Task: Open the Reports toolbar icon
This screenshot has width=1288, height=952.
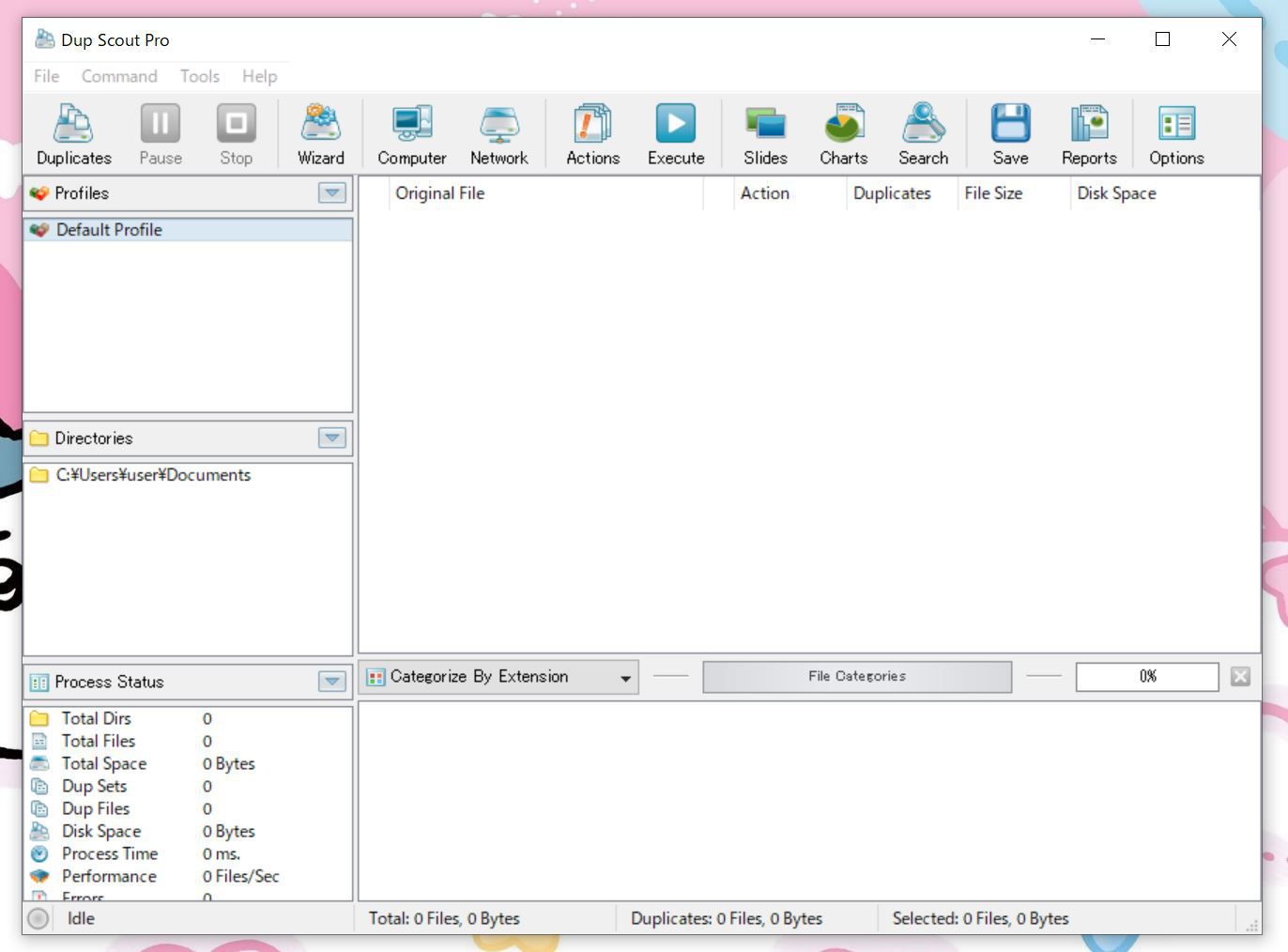Action: (x=1089, y=134)
